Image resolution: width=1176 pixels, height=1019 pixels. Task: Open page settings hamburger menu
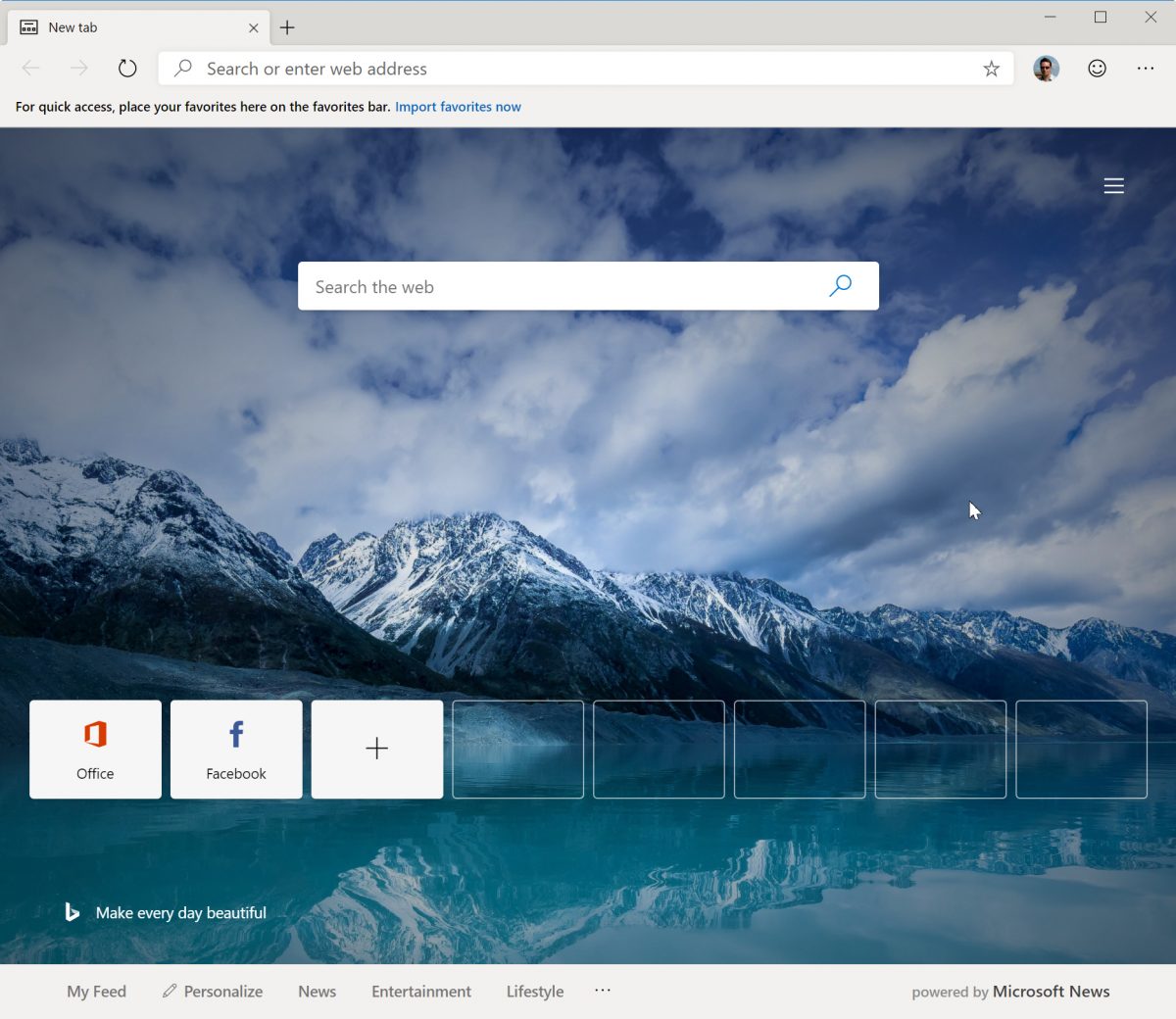click(x=1114, y=186)
